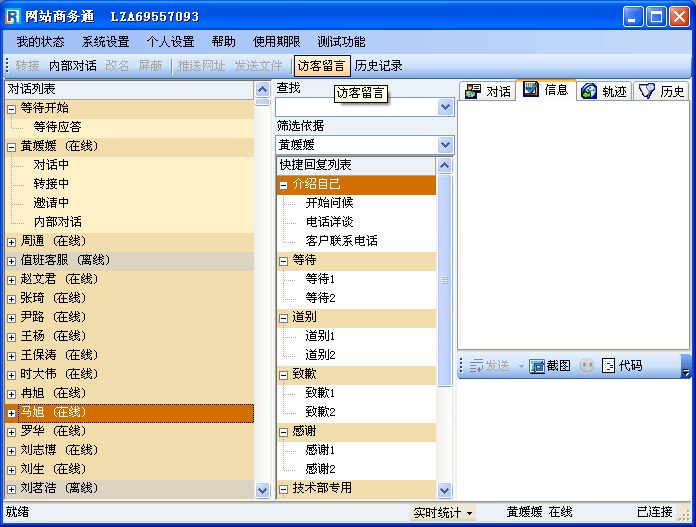
Task: Expand the 值班客服 (离线) node
Action: 12,261
